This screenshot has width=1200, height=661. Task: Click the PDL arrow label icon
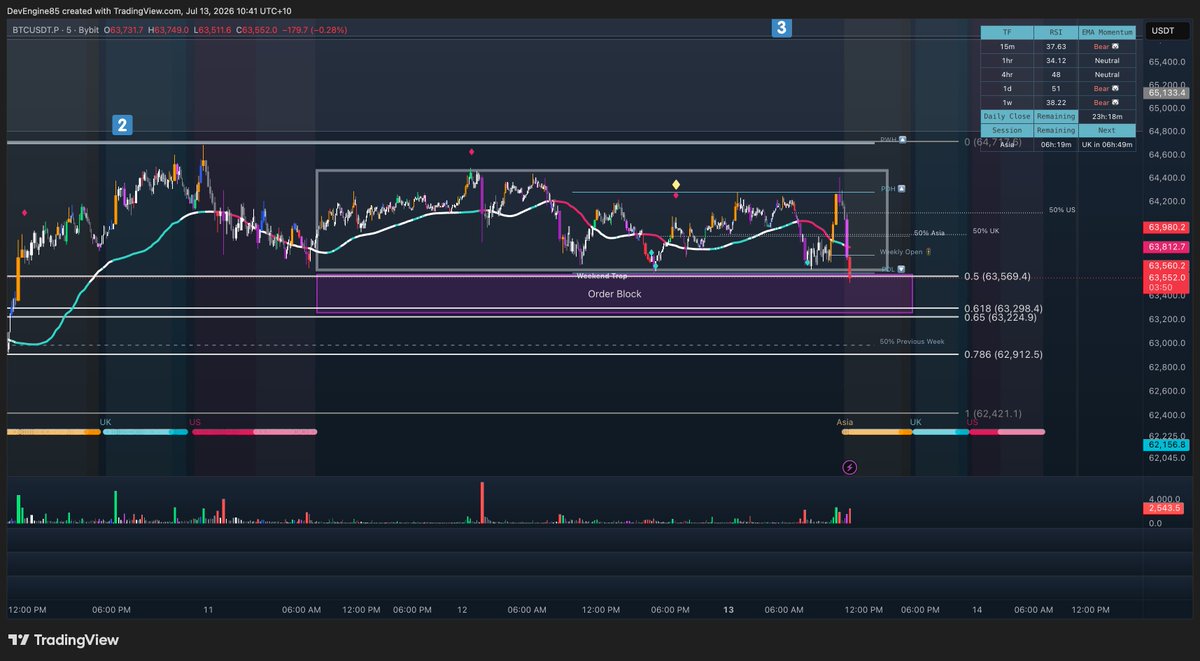click(x=901, y=269)
